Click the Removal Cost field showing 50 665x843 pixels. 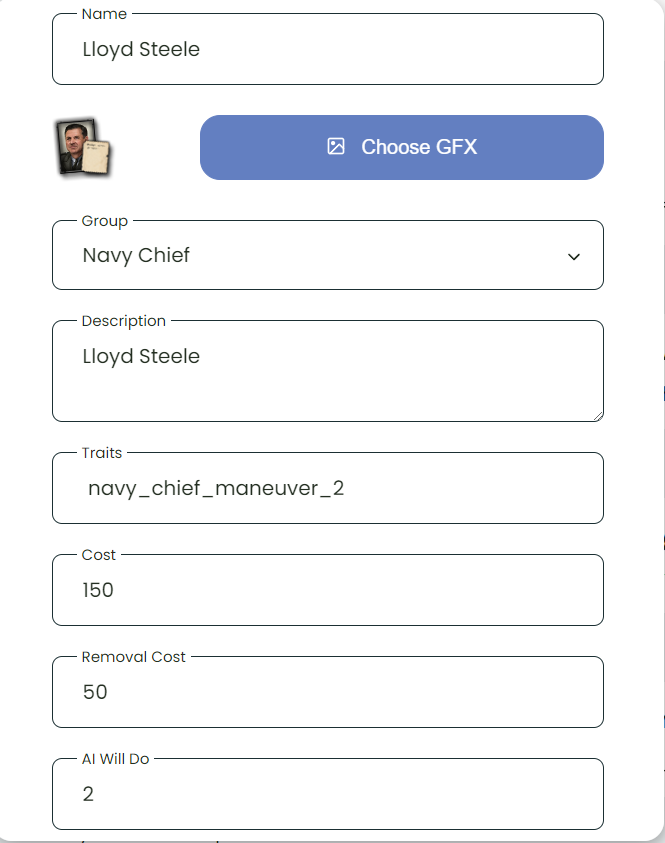pyautogui.click(x=328, y=692)
